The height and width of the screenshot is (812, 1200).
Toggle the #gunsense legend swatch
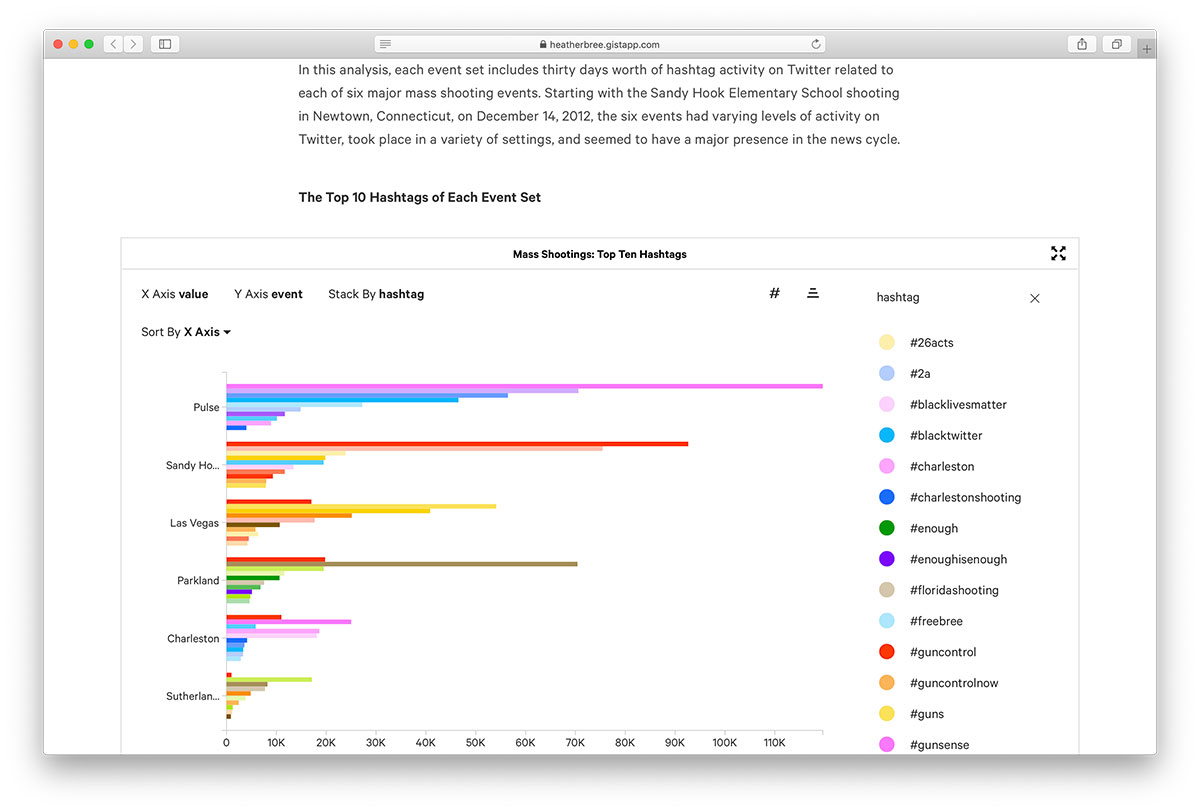[886, 745]
